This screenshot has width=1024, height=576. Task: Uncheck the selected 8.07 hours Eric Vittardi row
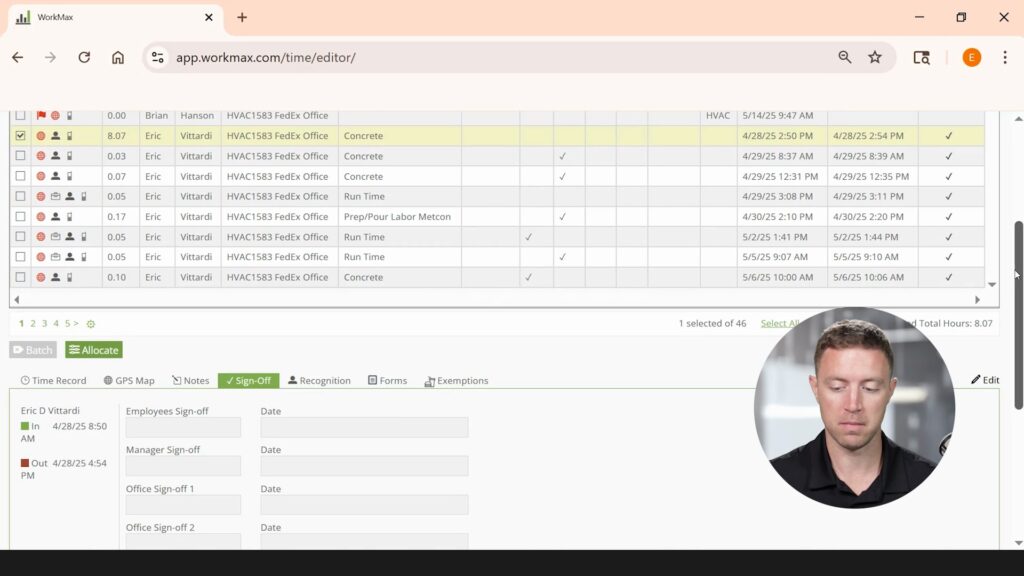pos(20,136)
